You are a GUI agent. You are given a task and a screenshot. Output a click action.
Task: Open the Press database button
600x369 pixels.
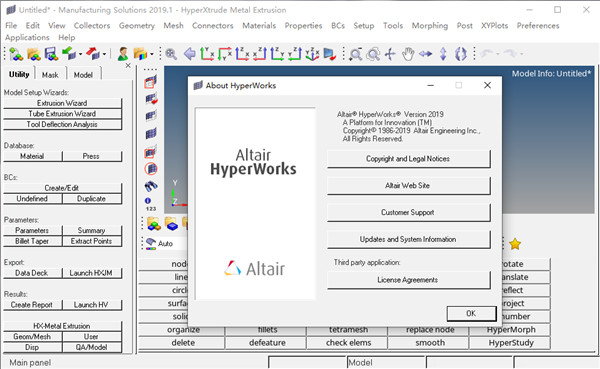[x=91, y=156]
